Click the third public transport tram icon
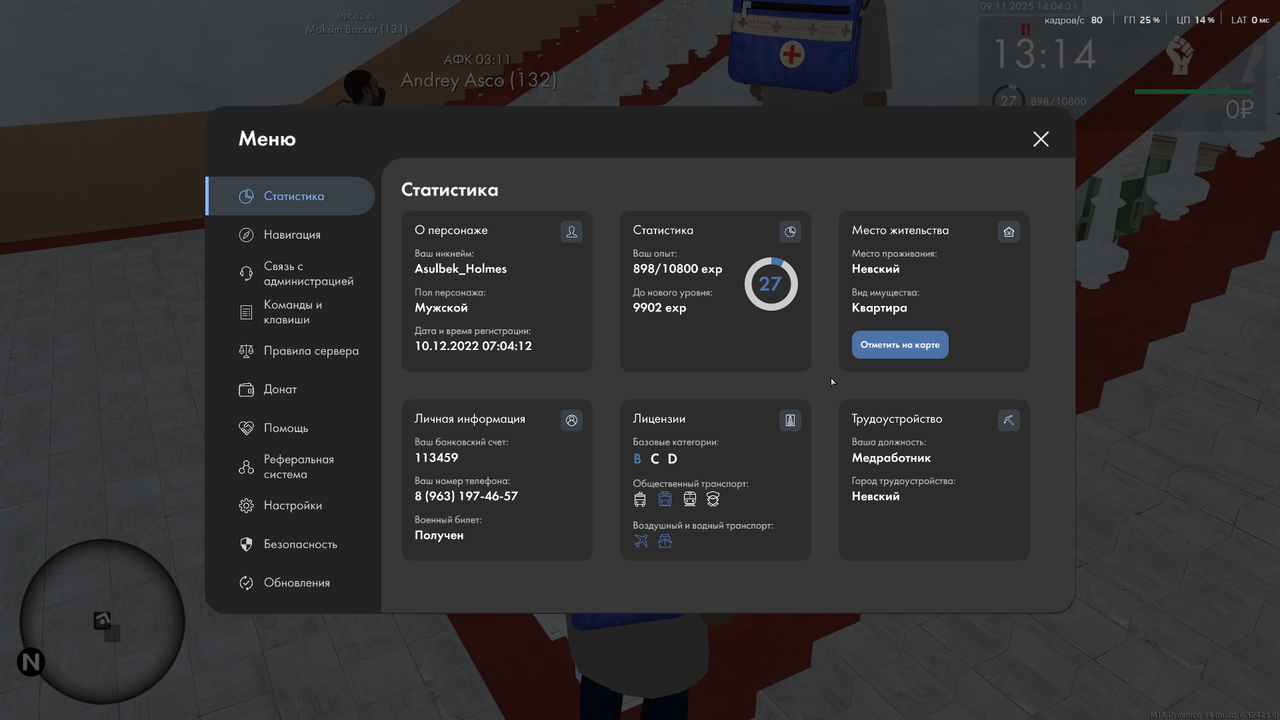This screenshot has height=720, width=1280. 689,499
